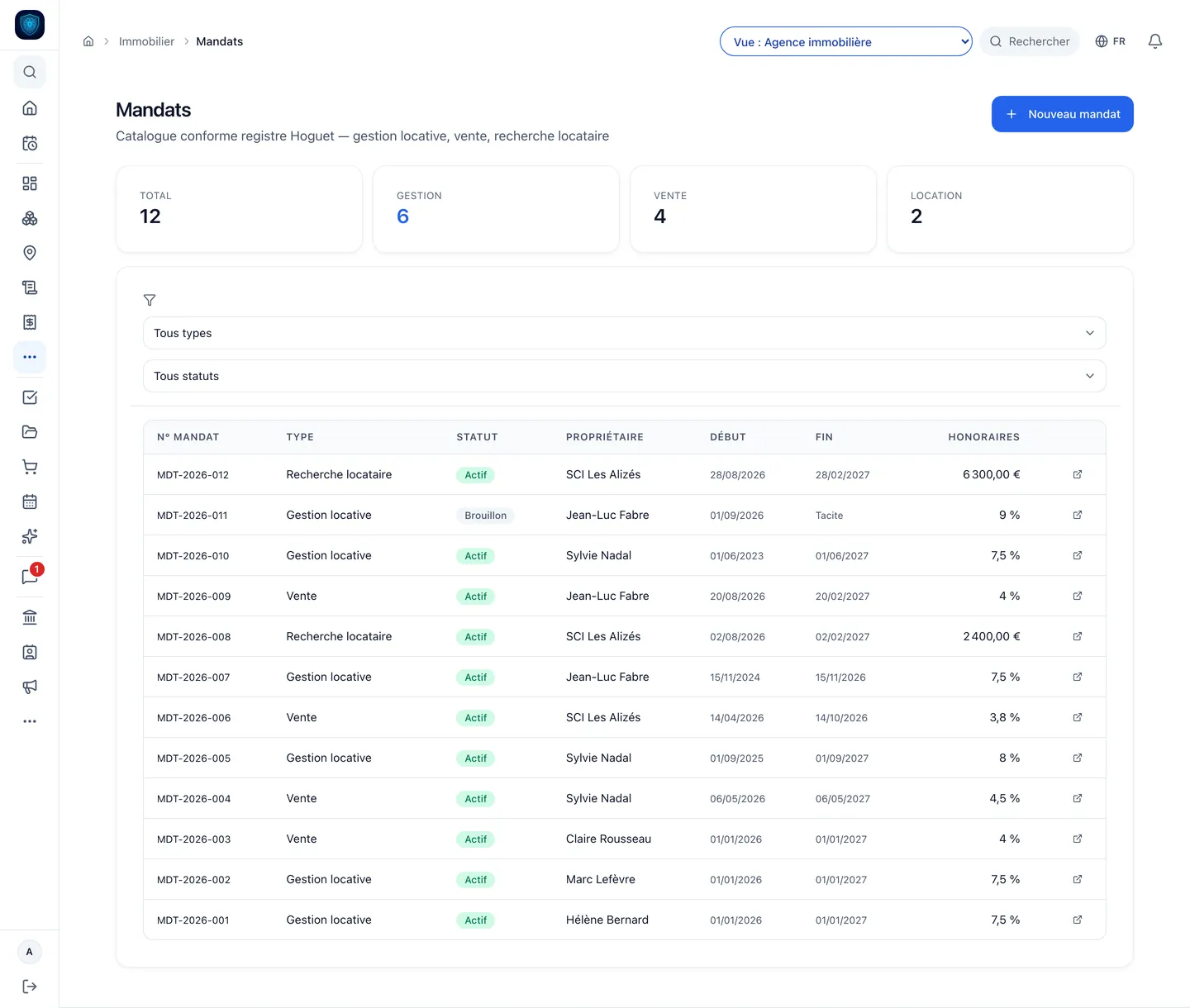Open the folder icon in the sidebar
Image resolution: width=1190 pixels, height=1008 pixels.
(x=30, y=432)
